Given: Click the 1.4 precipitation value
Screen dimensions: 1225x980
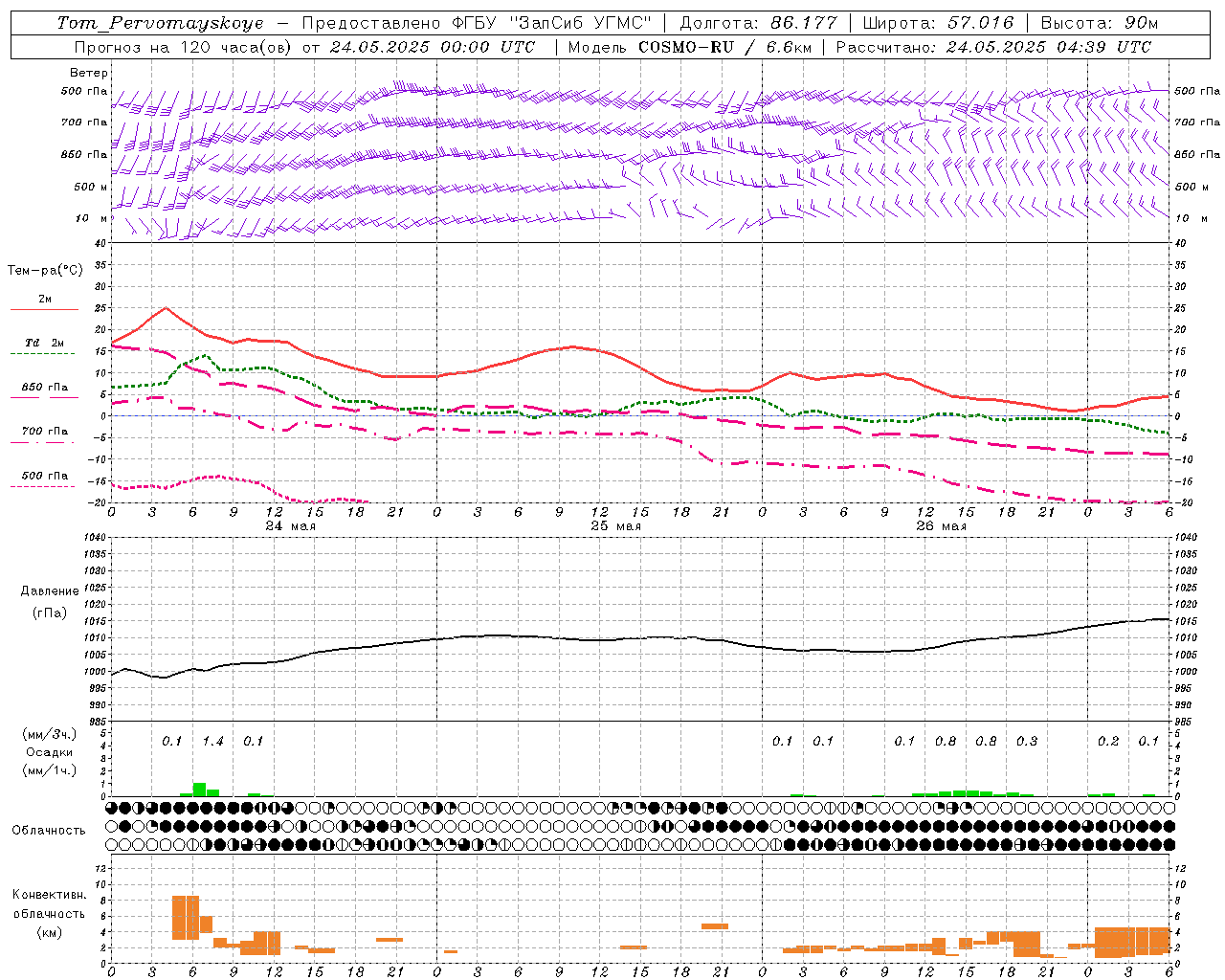Looking at the screenshot, I should click(213, 742).
